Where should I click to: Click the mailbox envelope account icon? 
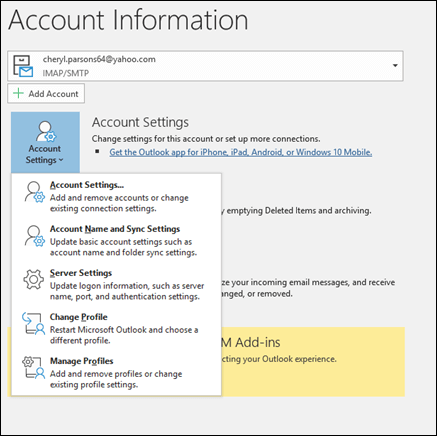[x=23, y=66]
